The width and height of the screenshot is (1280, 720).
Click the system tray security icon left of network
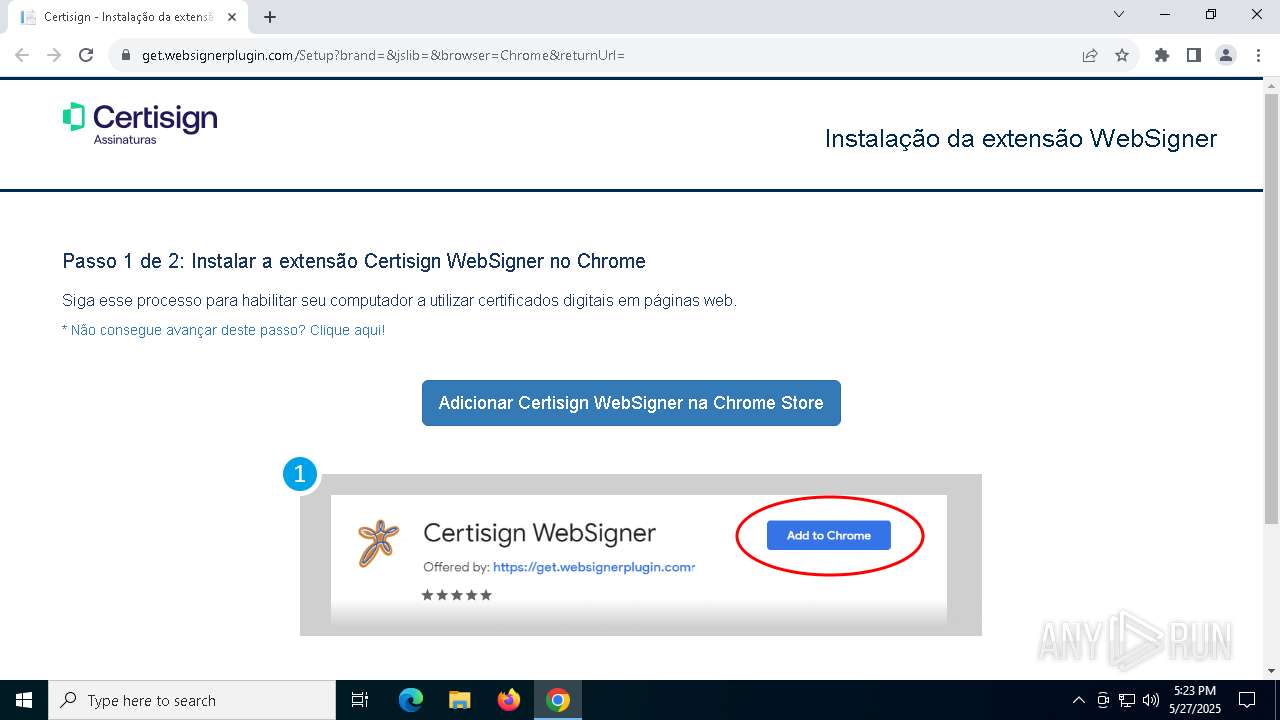1103,700
